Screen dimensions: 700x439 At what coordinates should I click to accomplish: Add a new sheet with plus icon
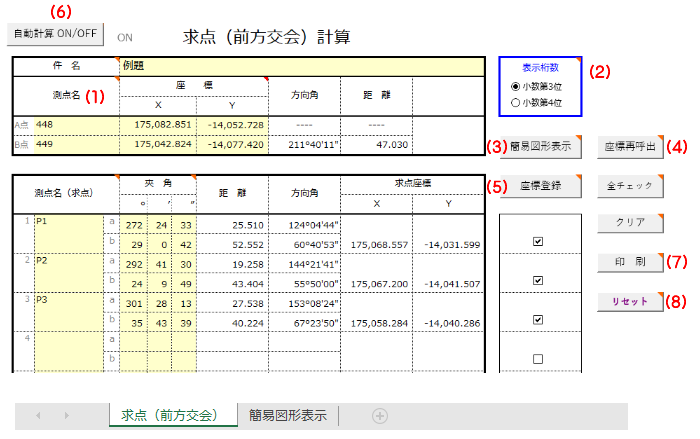(x=380, y=416)
